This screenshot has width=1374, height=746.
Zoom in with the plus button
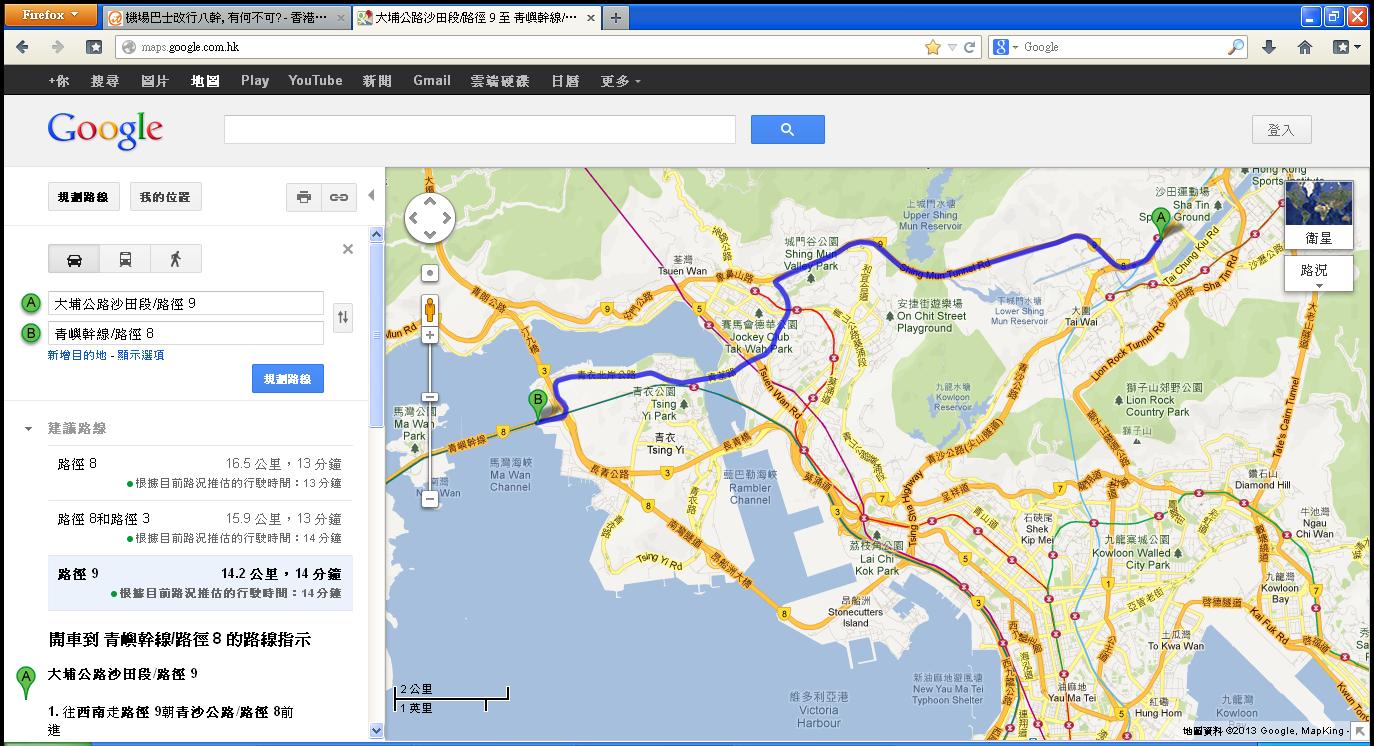pos(430,335)
